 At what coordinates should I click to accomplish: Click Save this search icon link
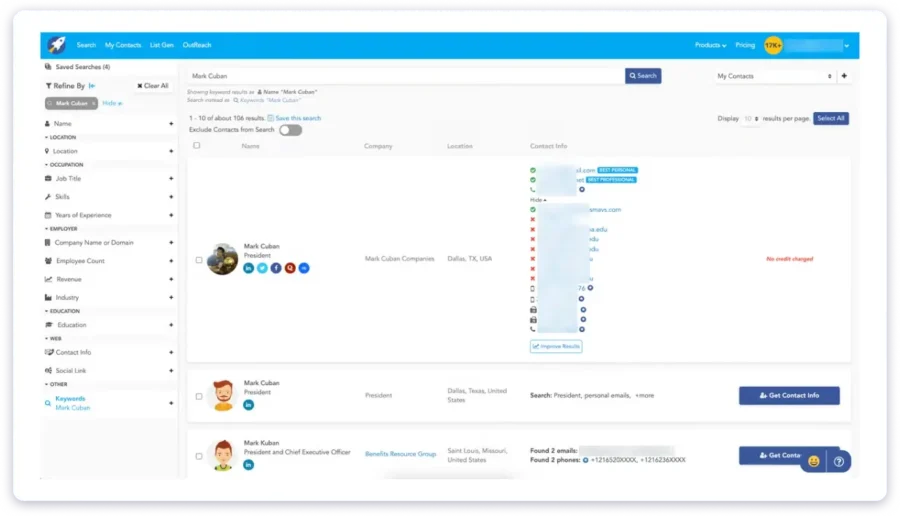294,118
